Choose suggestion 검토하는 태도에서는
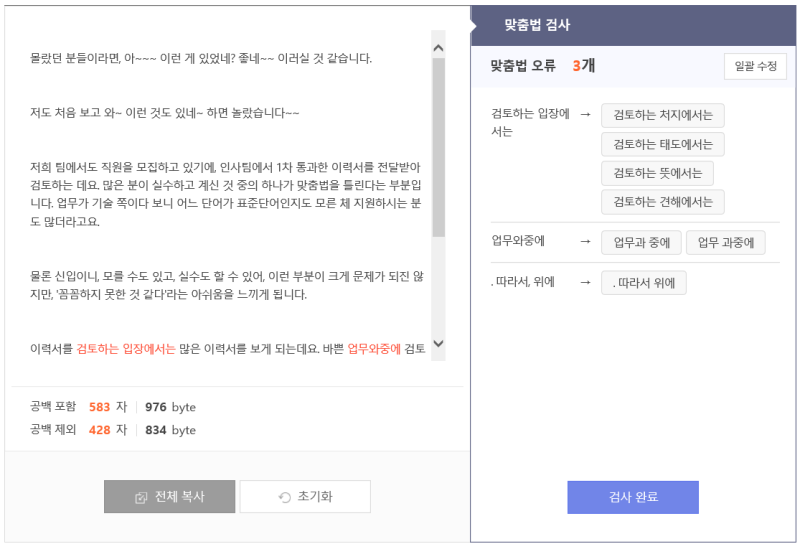Viewport: 800px width, 544px height. click(662, 144)
